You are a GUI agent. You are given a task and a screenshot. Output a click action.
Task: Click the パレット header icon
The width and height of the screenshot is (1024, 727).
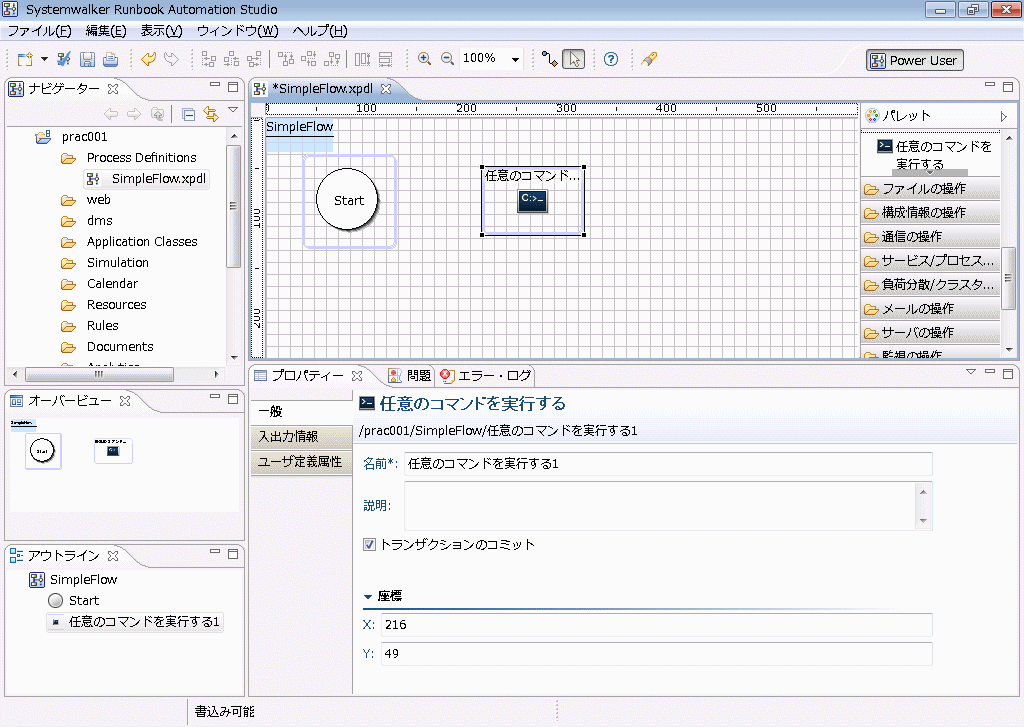(x=872, y=116)
